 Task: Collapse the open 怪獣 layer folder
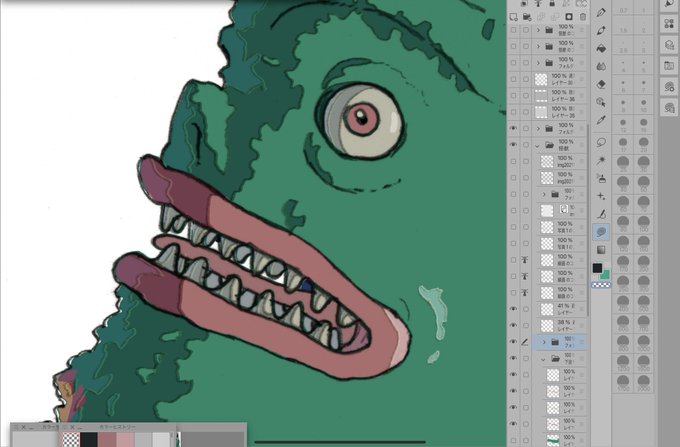click(538, 145)
